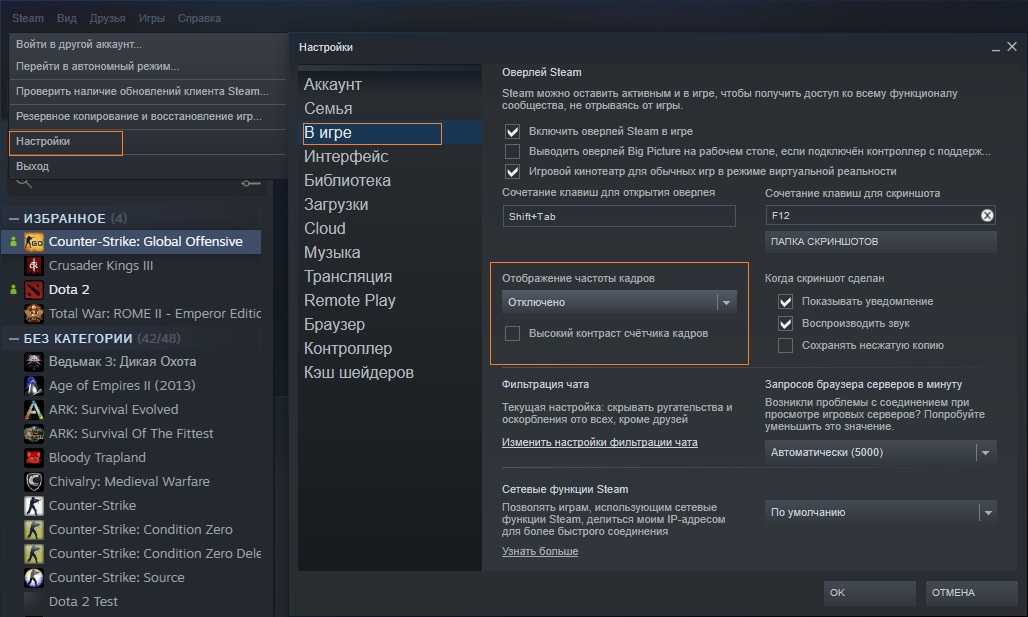This screenshot has height=617, width=1028.
Task: Switch to the Контроллер settings section
Action: point(348,349)
